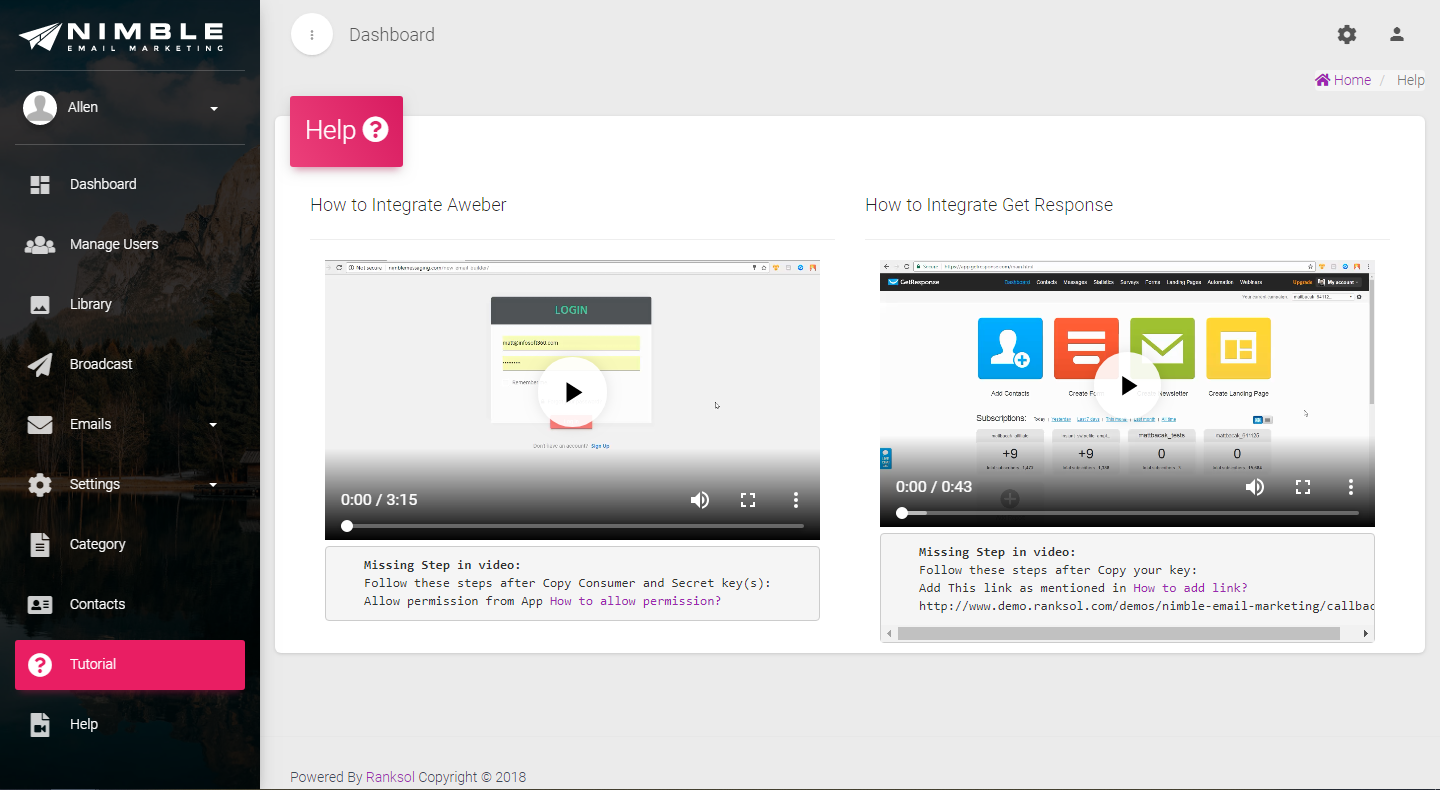Seek on the Aweber video progress bar
The width and height of the screenshot is (1440, 790).
pyautogui.click(x=572, y=525)
